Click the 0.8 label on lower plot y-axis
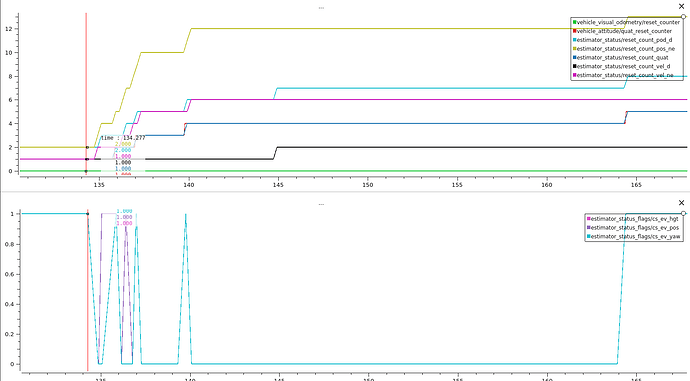This screenshot has width=690, height=381. 9,244
